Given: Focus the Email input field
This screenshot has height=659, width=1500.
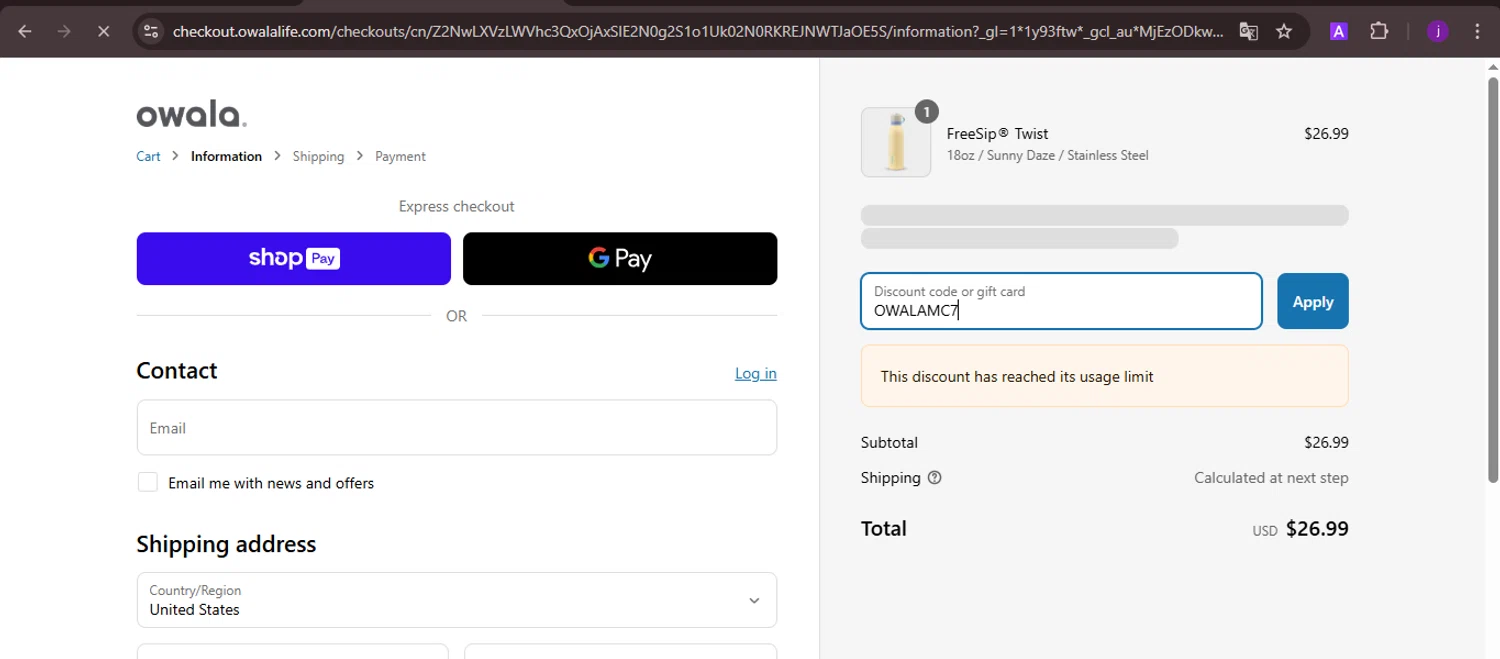Looking at the screenshot, I should coord(456,428).
